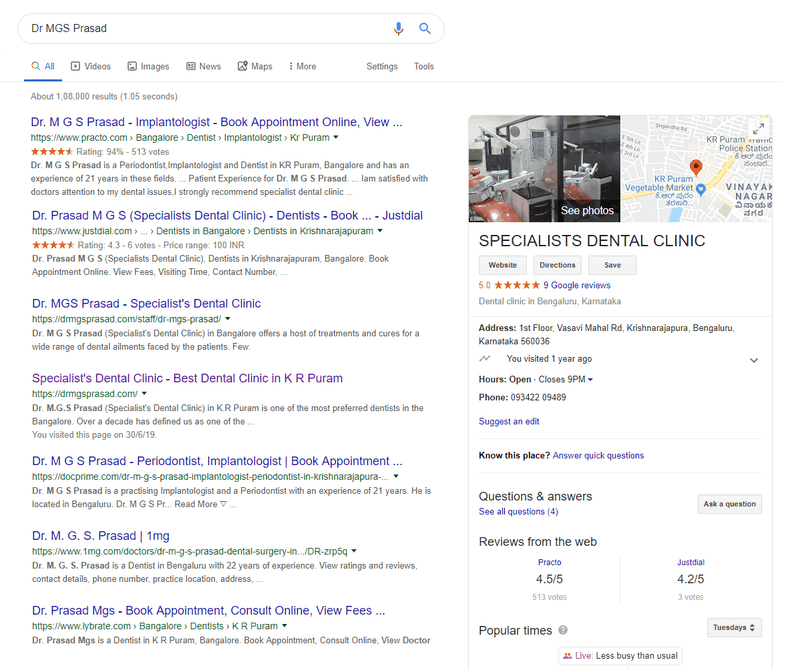
Task: Click the phone number 093422 09489
Action: 538,397
